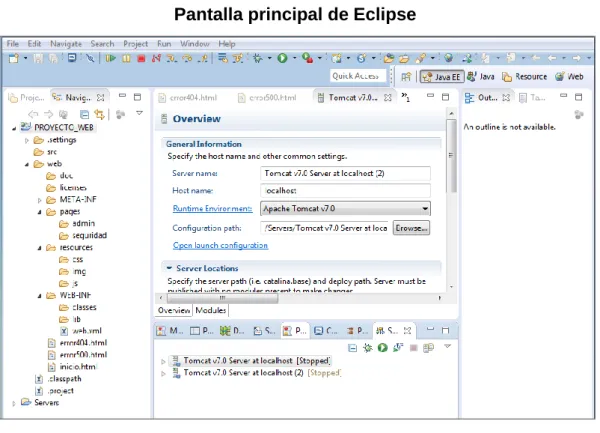Click the New wizard icon in main toolbar
Screen dimensions: 600x433
(14, 58)
